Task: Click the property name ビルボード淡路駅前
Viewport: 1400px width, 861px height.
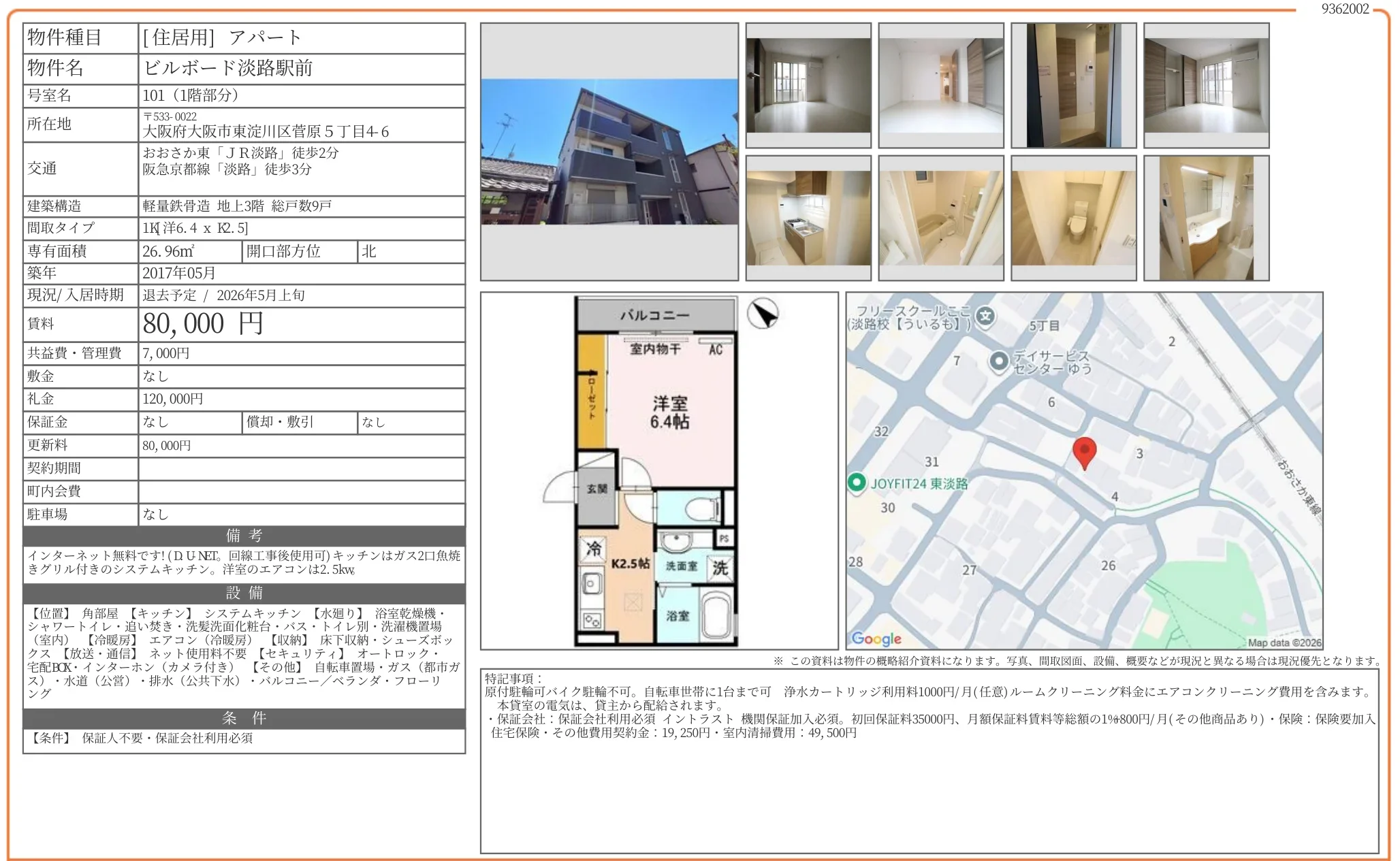Action: (x=227, y=68)
